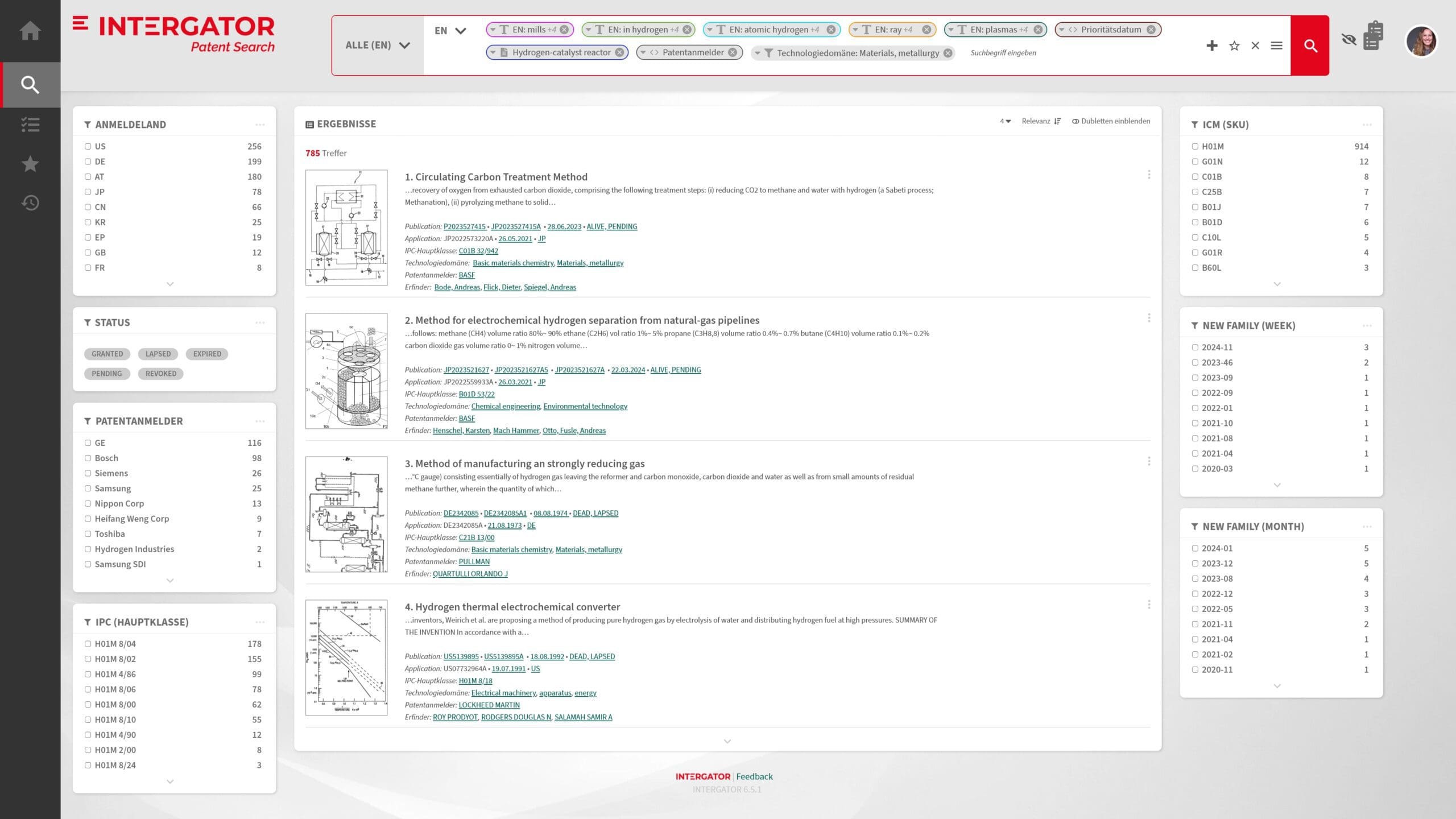Open the ALLE (EN) scope dropdown
The width and height of the screenshot is (1456, 819).
378,45
